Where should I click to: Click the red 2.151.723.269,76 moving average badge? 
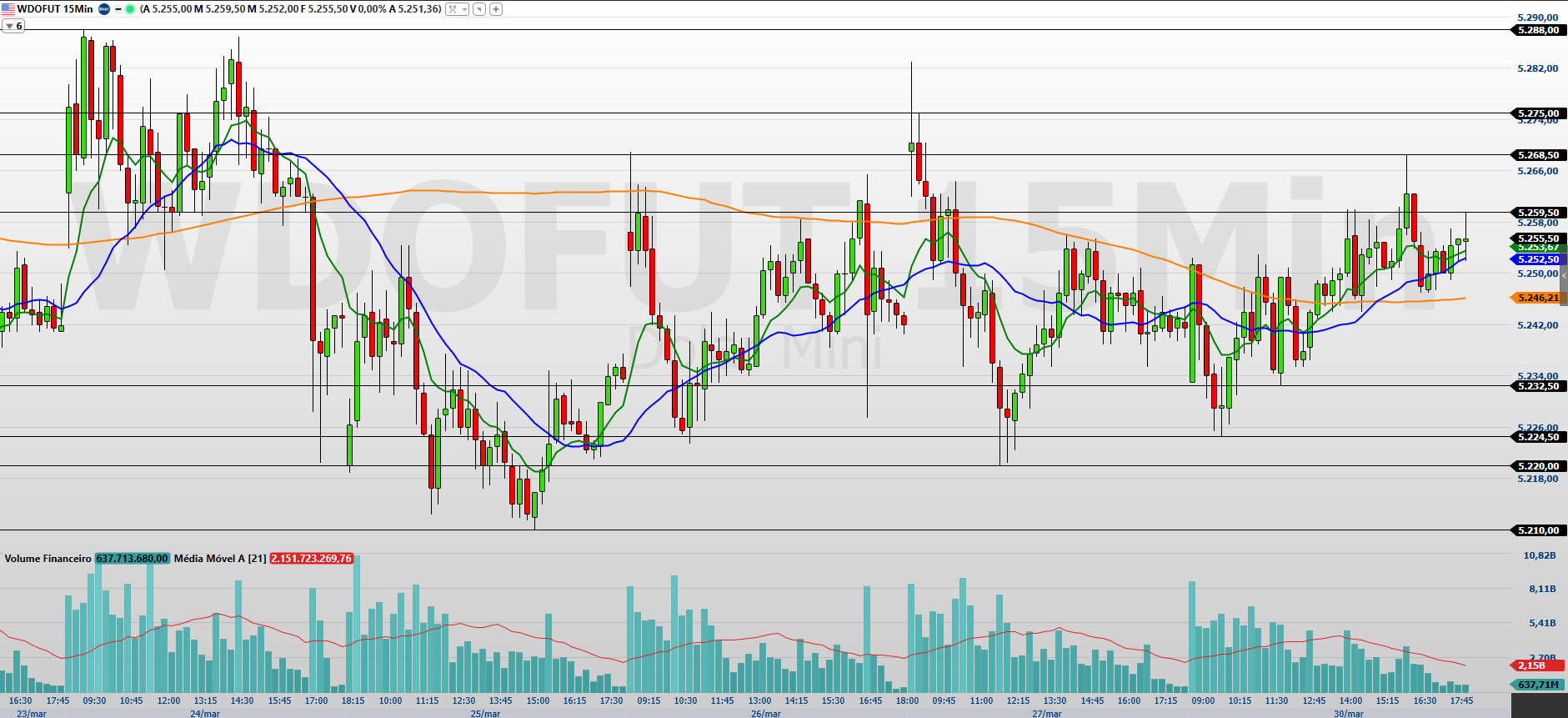click(x=311, y=559)
